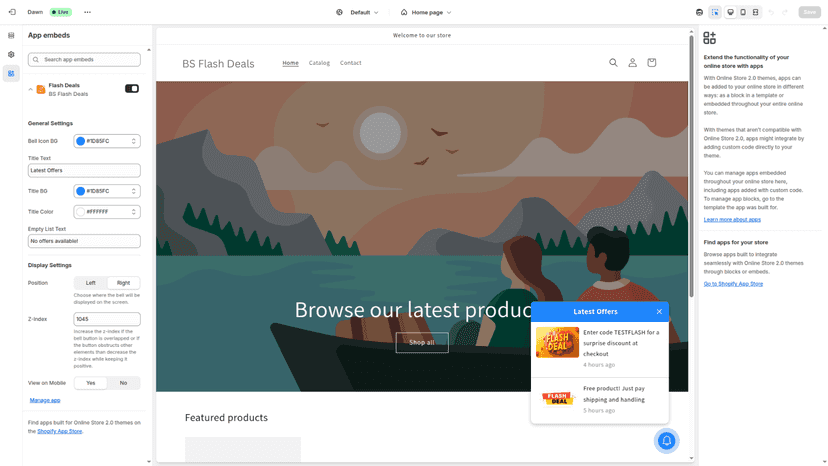Screen dimensions: 828x466
Task: Open the Default theme dropdown
Action: 357,12
